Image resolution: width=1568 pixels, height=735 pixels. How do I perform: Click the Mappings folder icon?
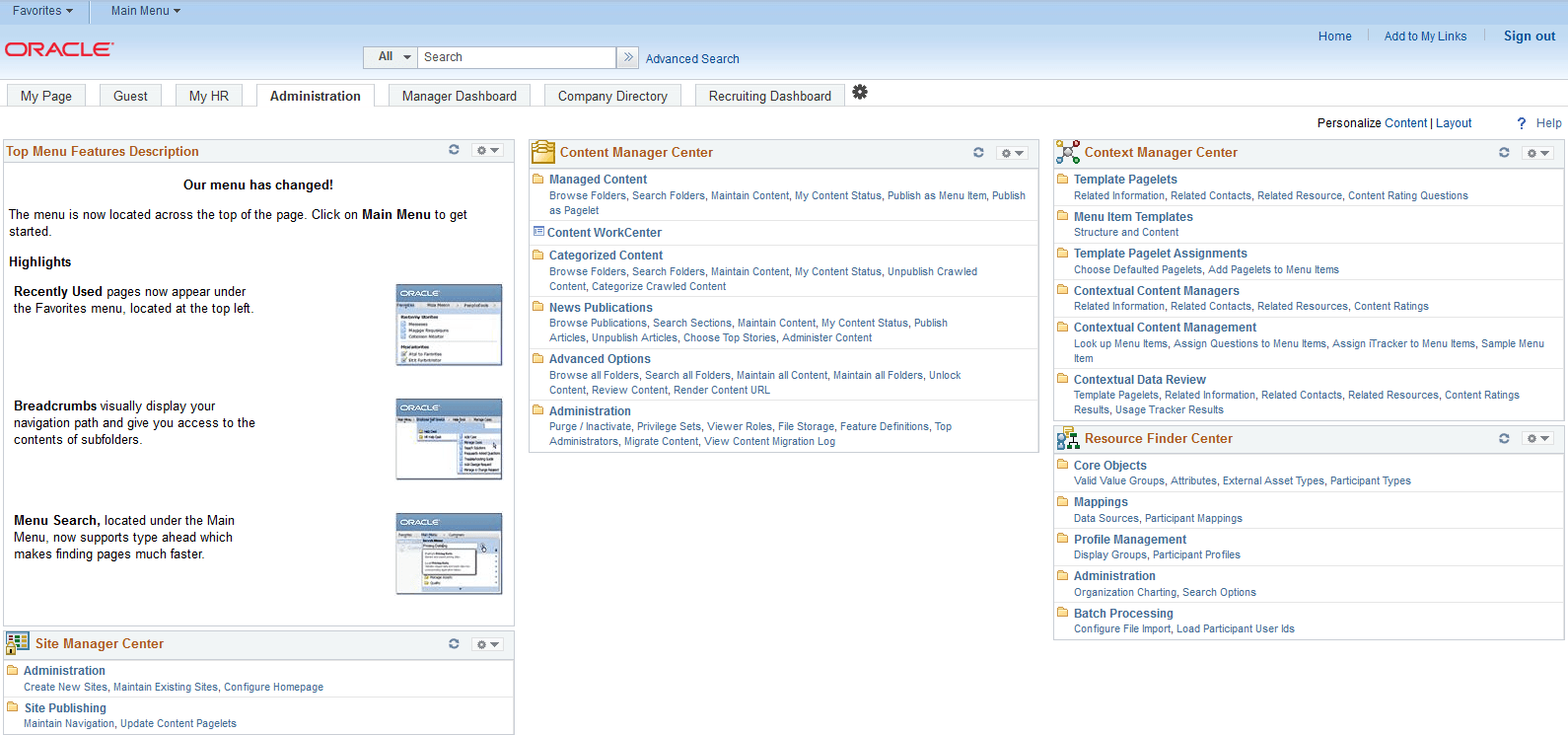tap(1063, 501)
